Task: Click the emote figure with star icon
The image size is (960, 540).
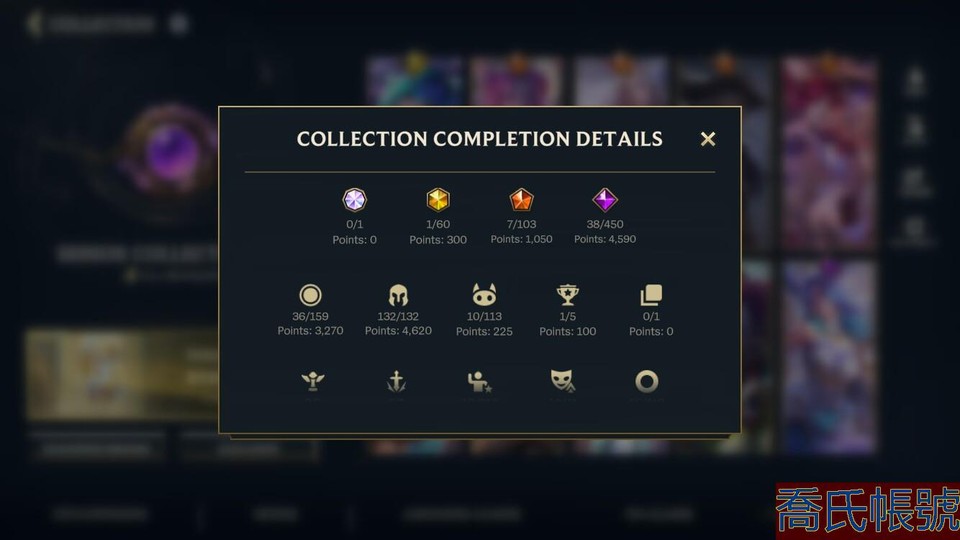Action: (479, 381)
